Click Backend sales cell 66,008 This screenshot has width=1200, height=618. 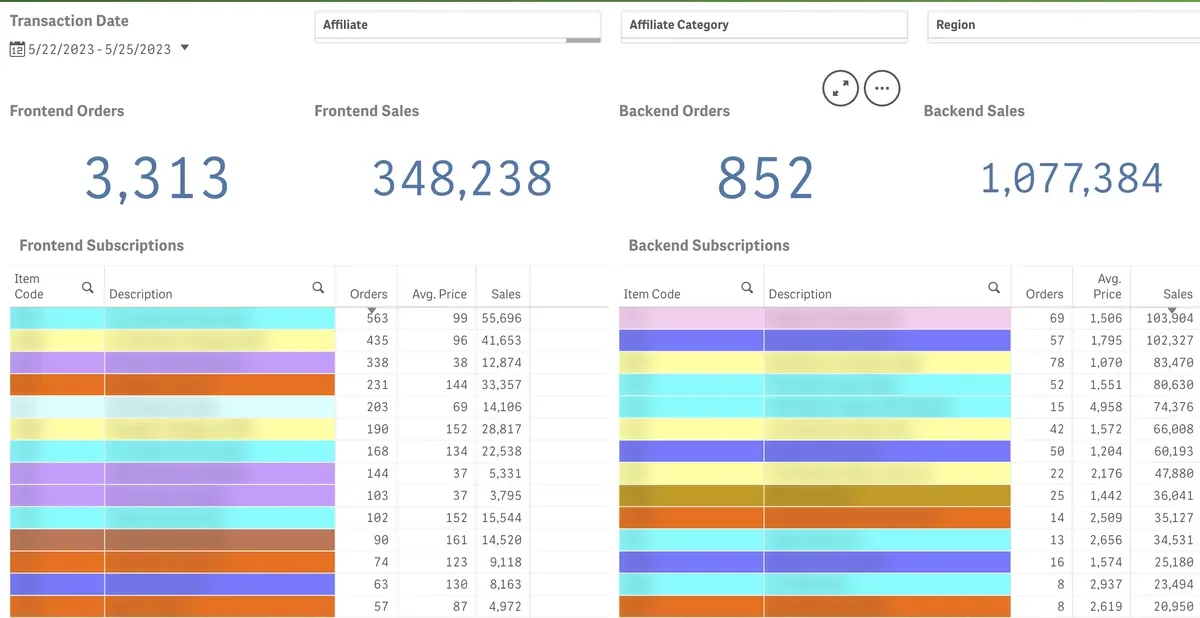tap(1173, 429)
